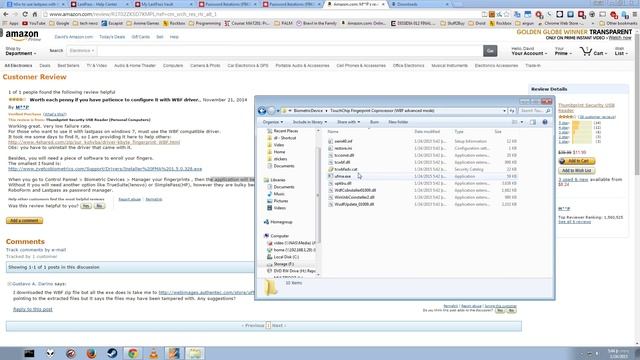640x360 pixels.
Task: Open Include in library dropdown
Action: pyautogui.click(x=309, y=122)
